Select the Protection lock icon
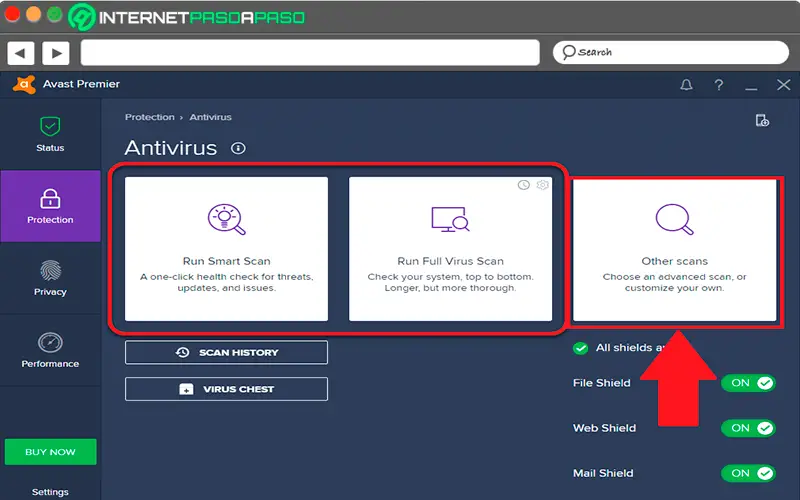Screen dimensions: 800x500 point(50,199)
